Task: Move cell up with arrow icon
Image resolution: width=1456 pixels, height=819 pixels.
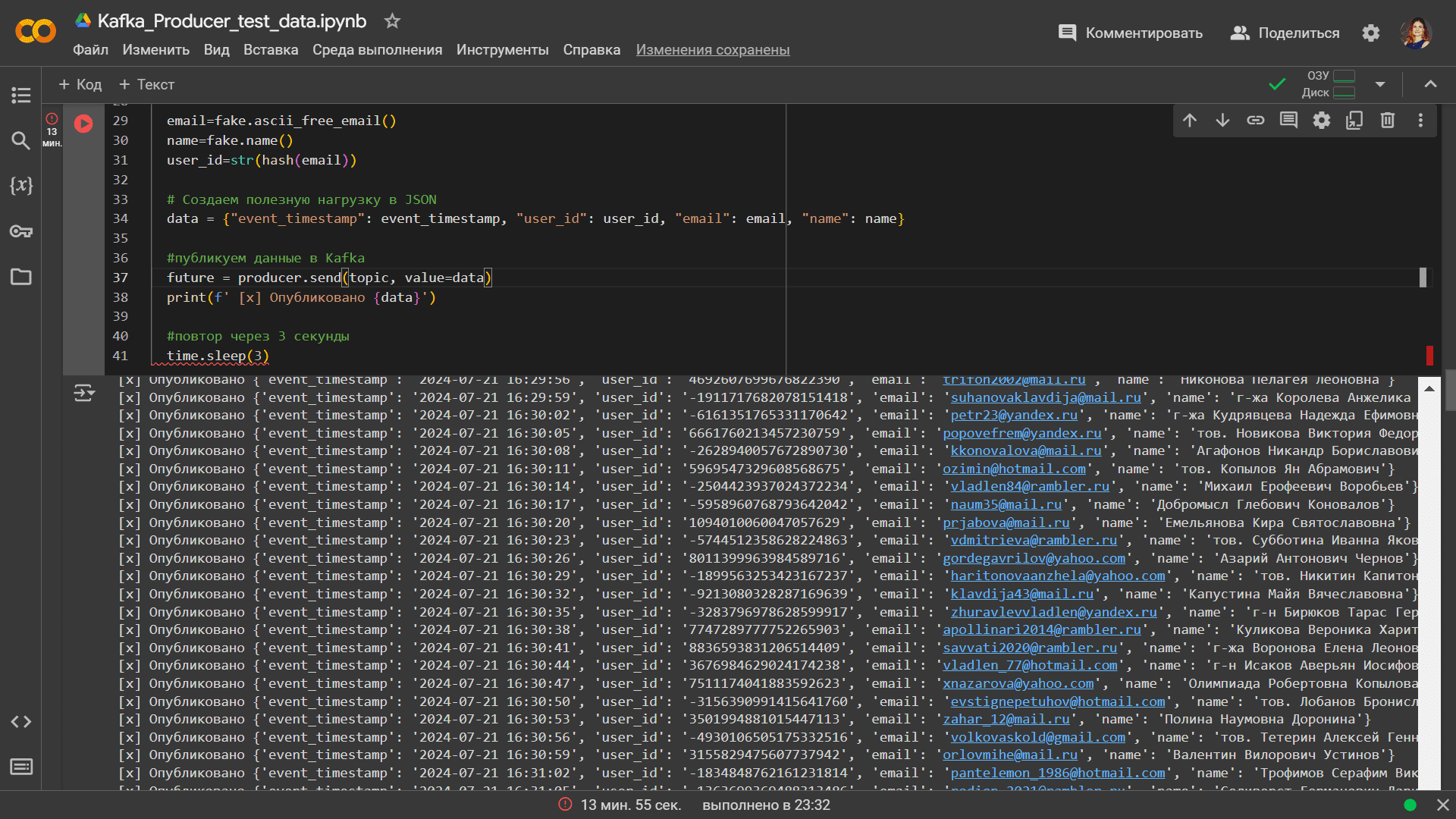Action: click(x=1190, y=121)
